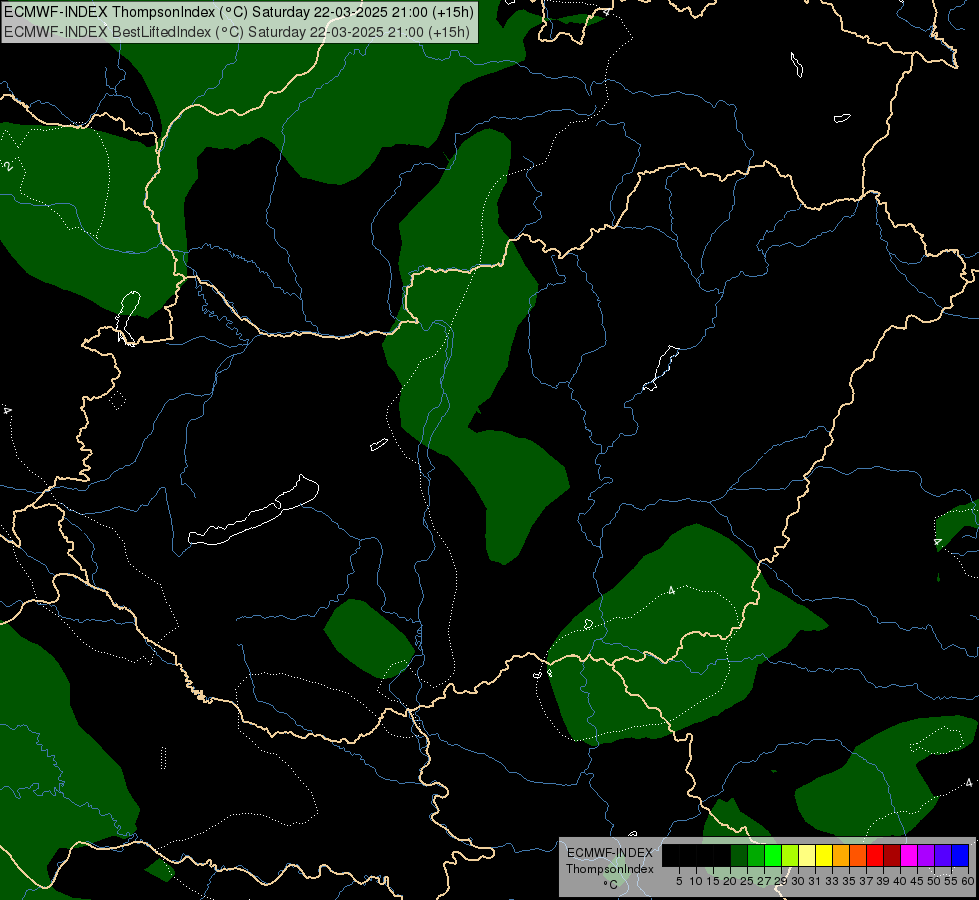Screen dimensions: 979x900
Task: Select the orange 33–35 legend swatch
Action: tap(841, 855)
